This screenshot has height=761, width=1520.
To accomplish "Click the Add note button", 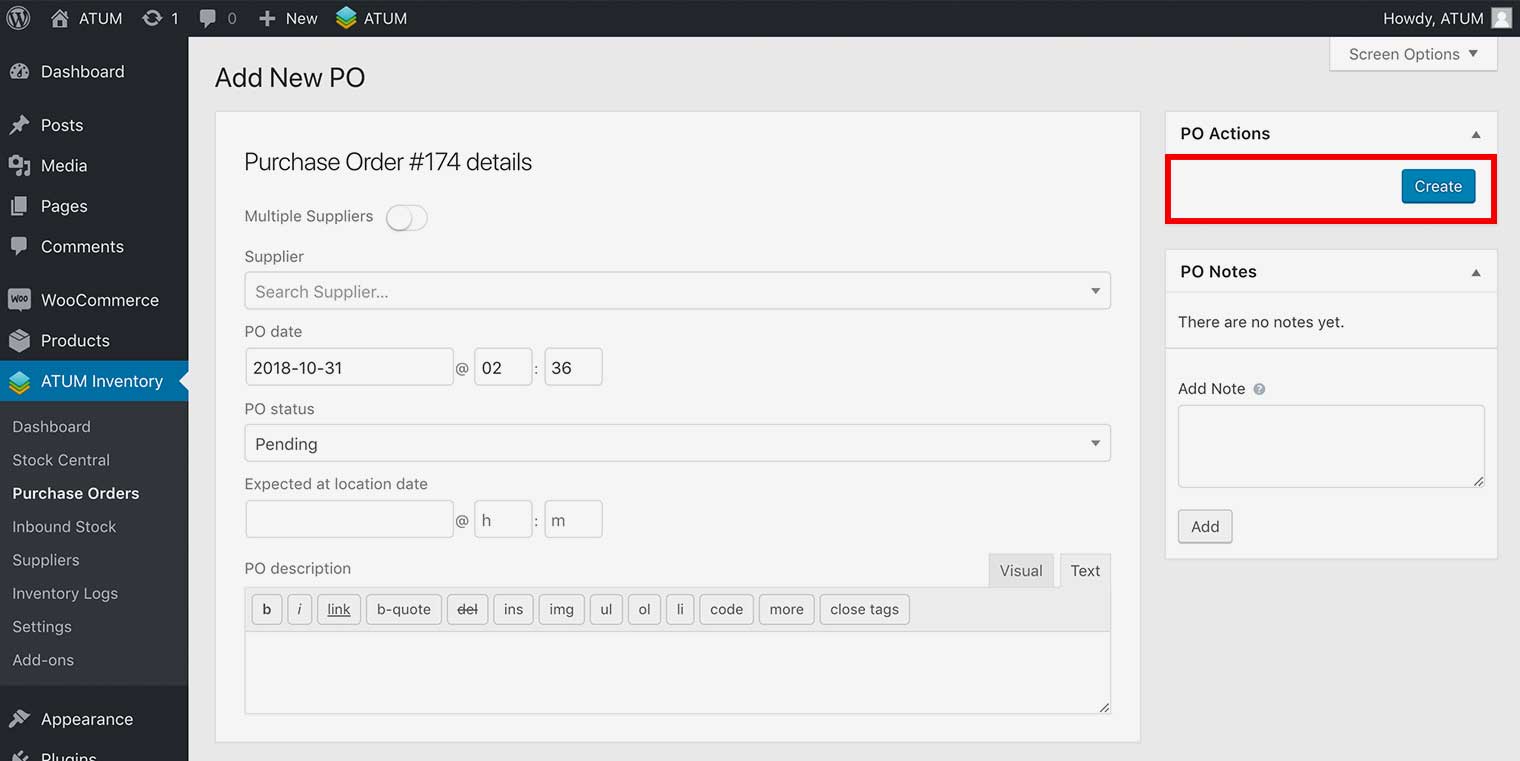I will pos(1204,527).
